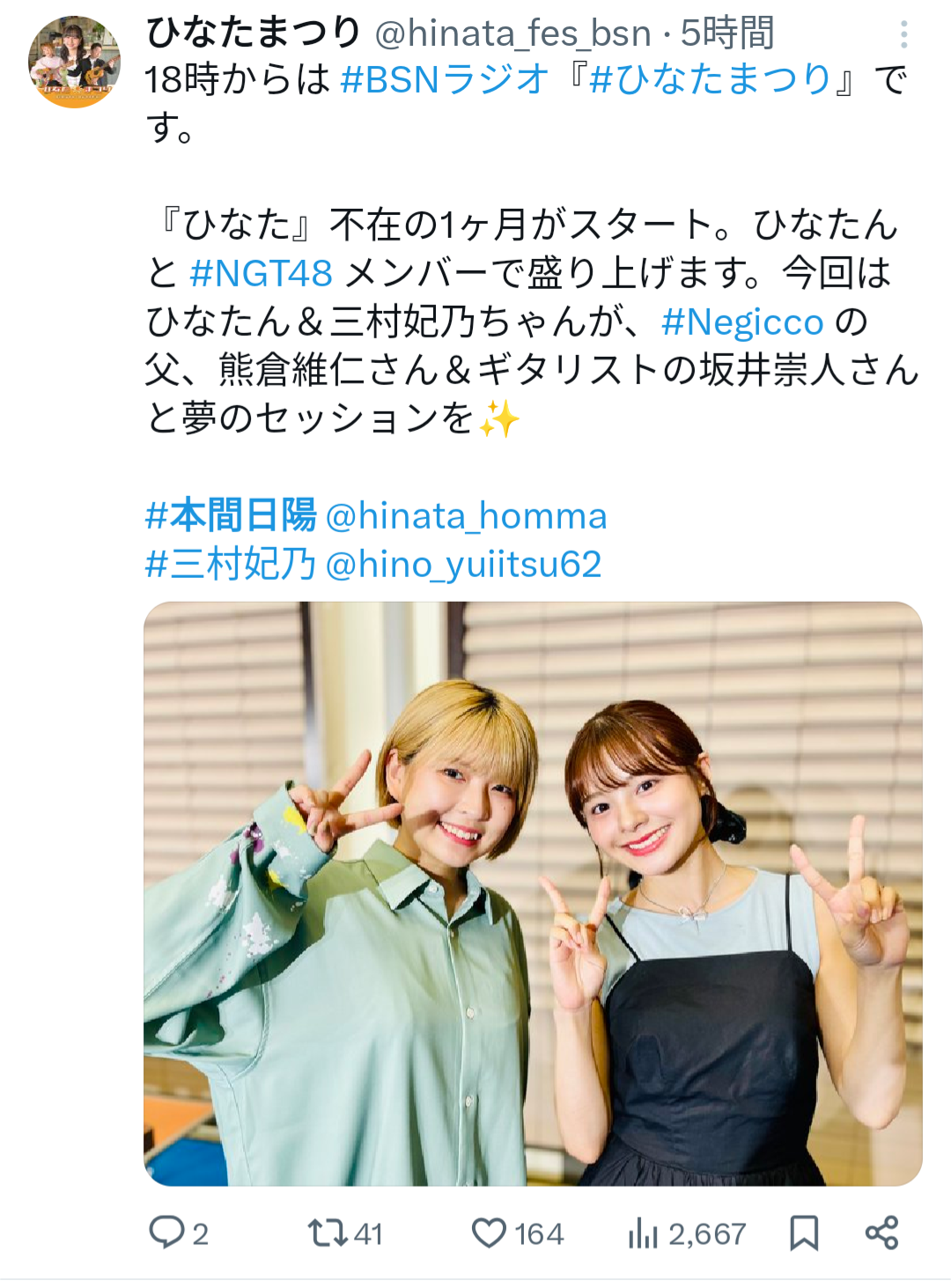Open the #Negicco hashtag
The height and width of the screenshot is (1288, 951).
tap(742, 322)
